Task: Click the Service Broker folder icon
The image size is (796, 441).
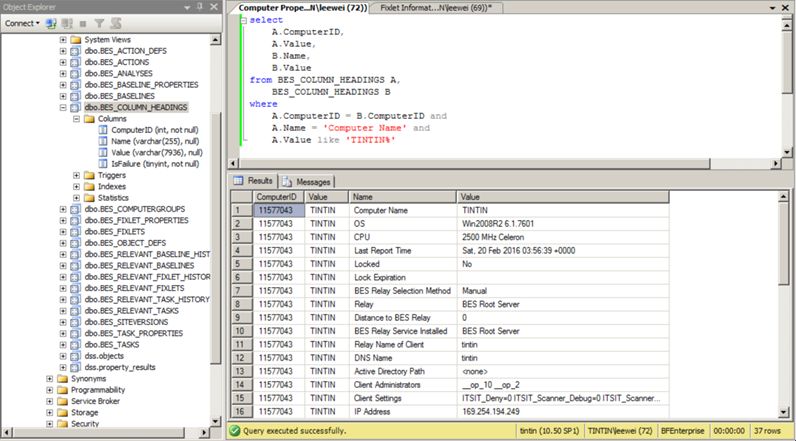Action: (62, 401)
